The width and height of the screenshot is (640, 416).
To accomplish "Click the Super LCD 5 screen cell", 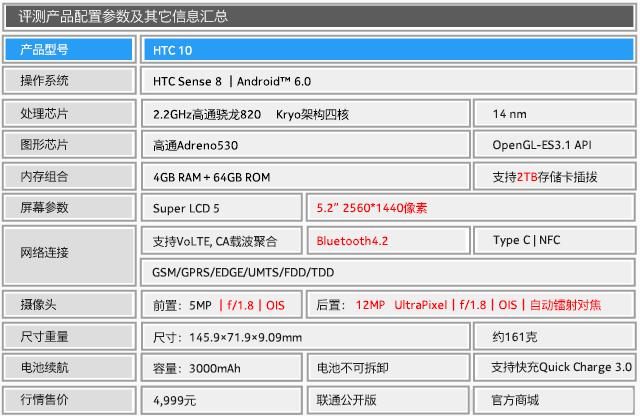I will coord(220,208).
